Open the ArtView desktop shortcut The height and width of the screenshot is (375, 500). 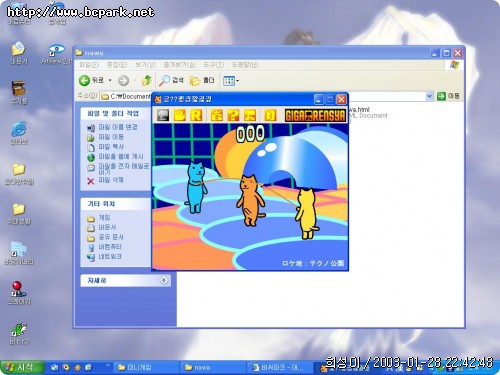[x=57, y=54]
